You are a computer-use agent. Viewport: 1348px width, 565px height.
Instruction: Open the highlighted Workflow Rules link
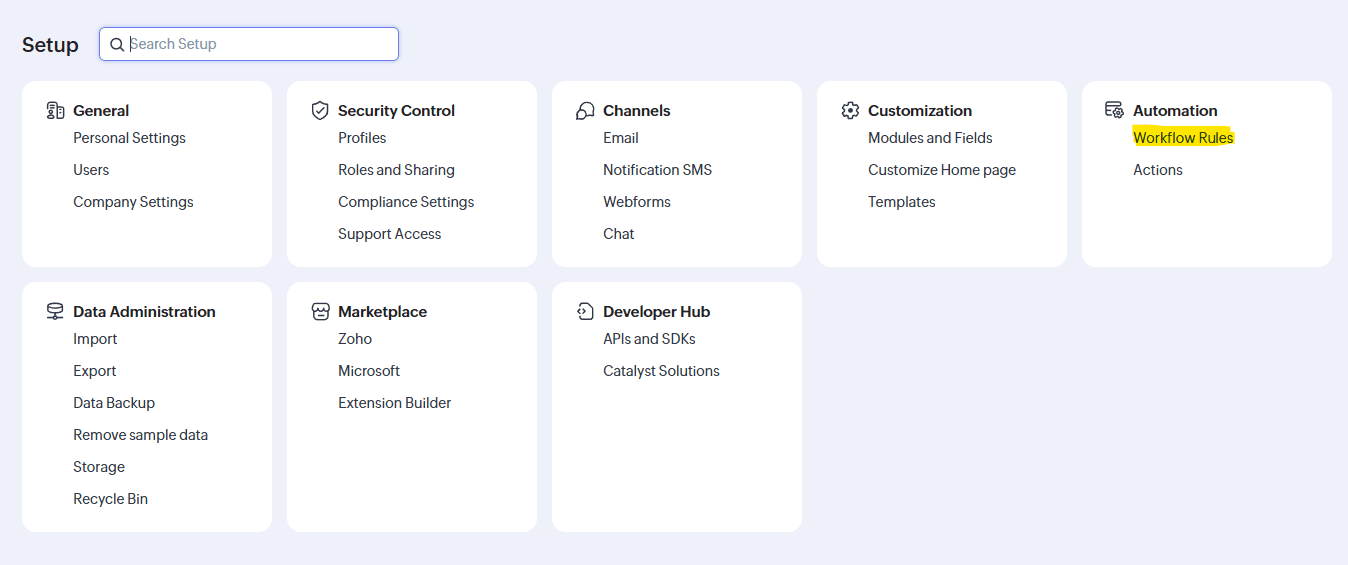pyautogui.click(x=1183, y=138)
